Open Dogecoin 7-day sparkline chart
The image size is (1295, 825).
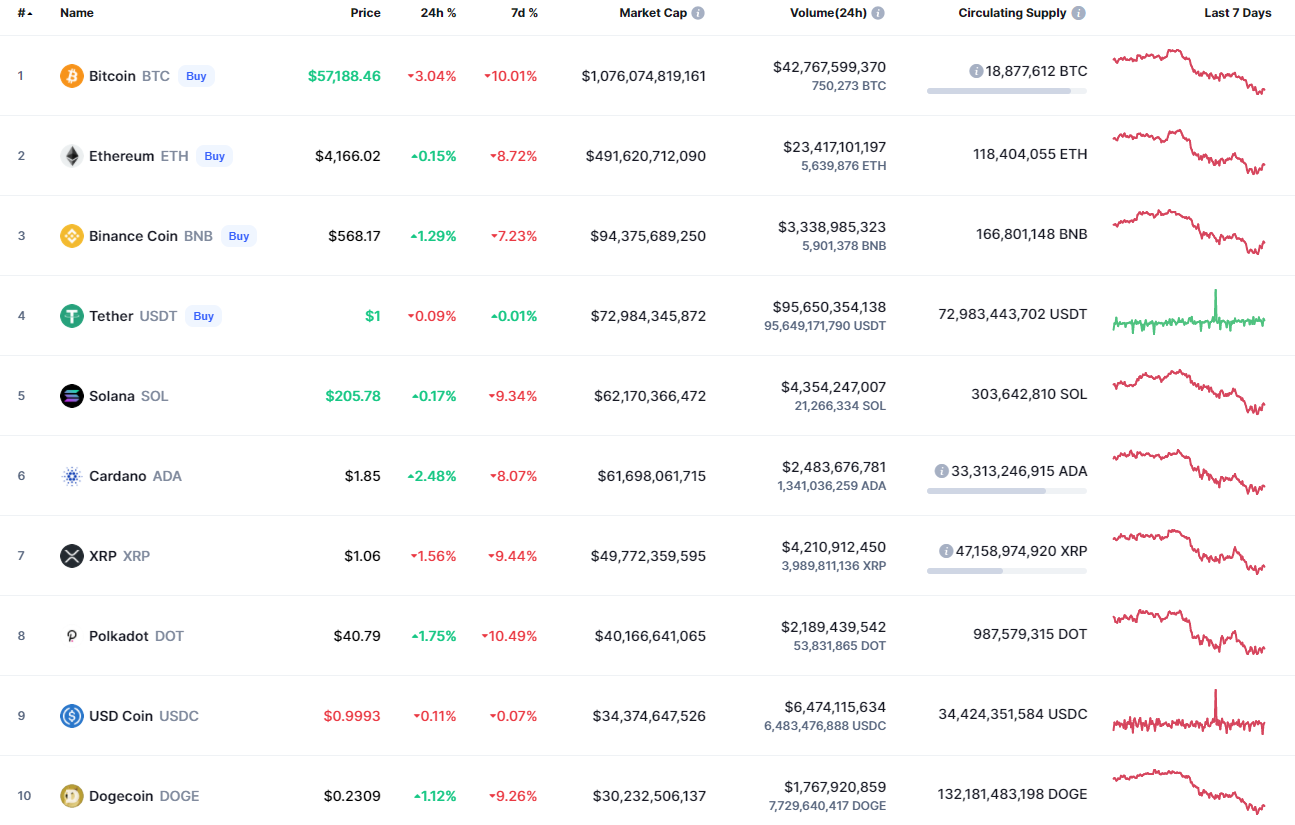1189,791
